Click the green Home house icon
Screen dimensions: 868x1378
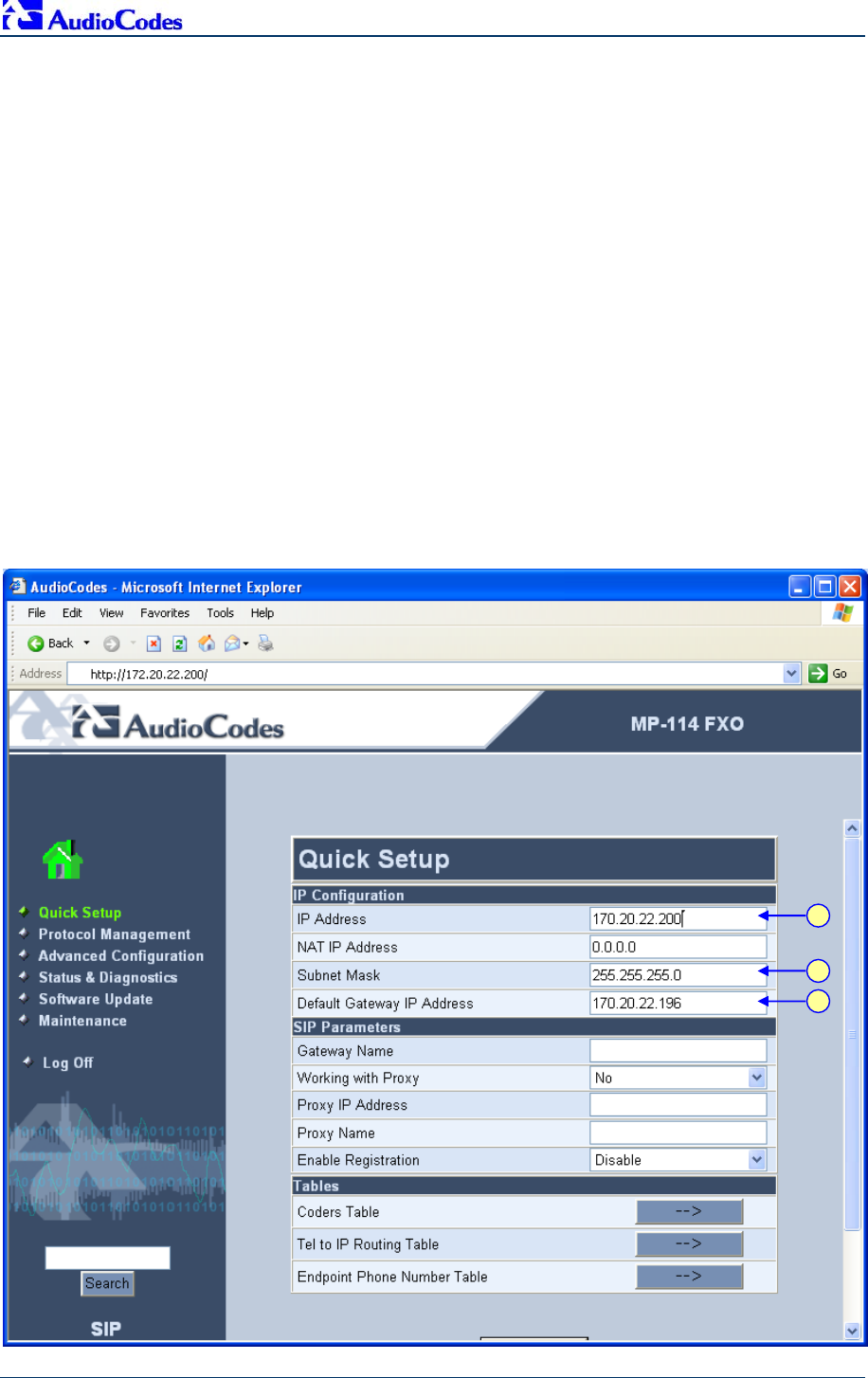point(63,859)
